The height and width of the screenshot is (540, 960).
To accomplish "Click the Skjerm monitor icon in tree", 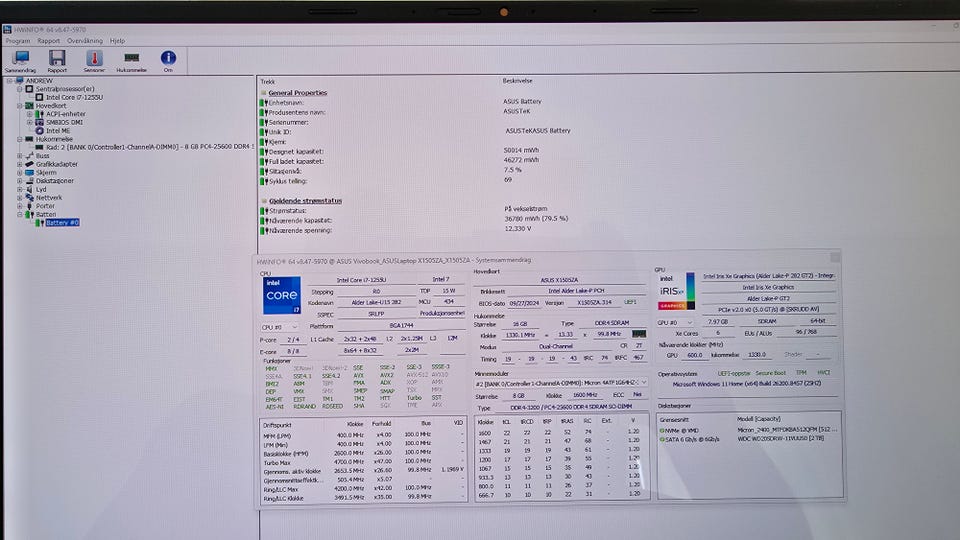I will 29,173.
